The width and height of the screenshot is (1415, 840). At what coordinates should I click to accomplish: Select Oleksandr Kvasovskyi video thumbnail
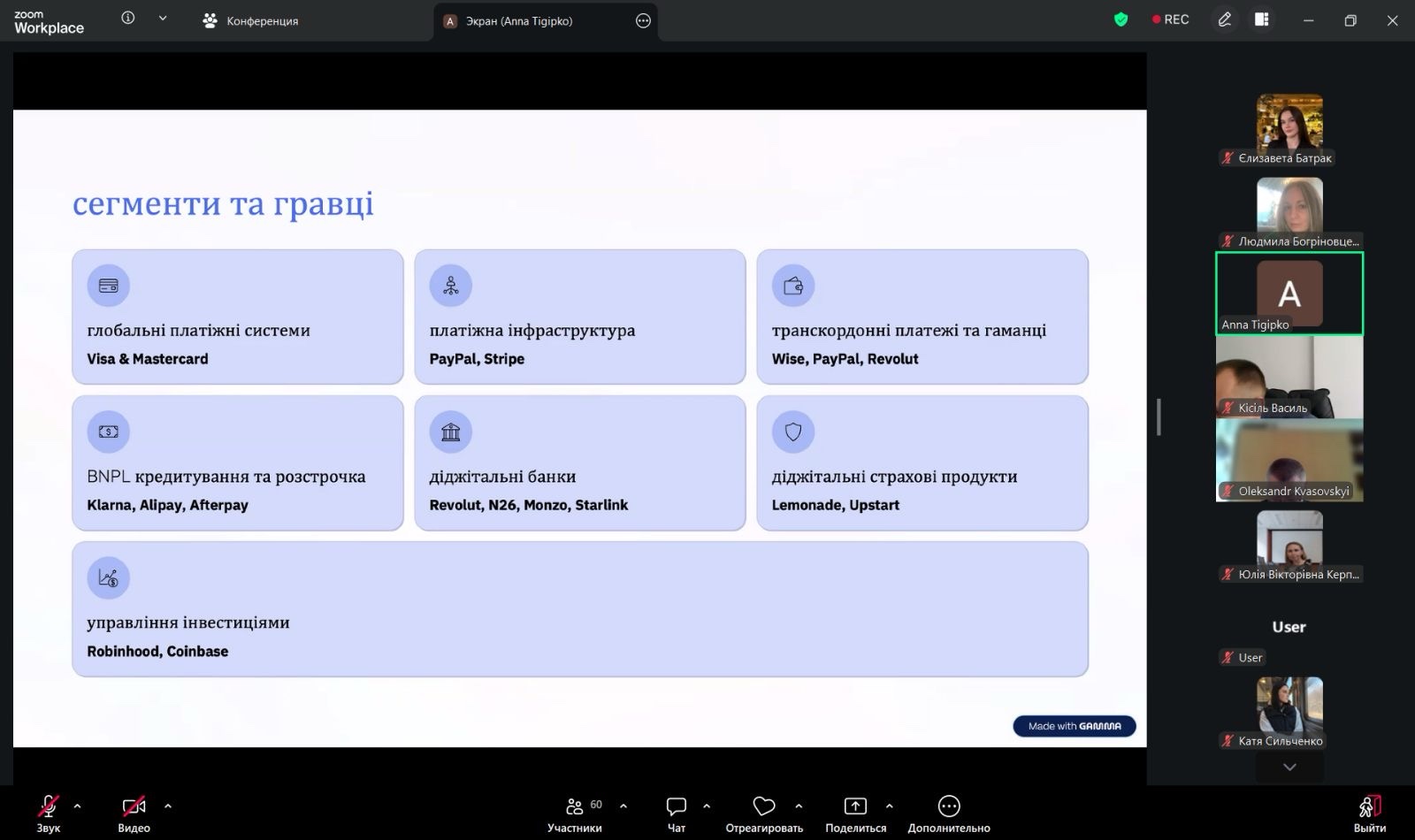[x=1289, y=460]
